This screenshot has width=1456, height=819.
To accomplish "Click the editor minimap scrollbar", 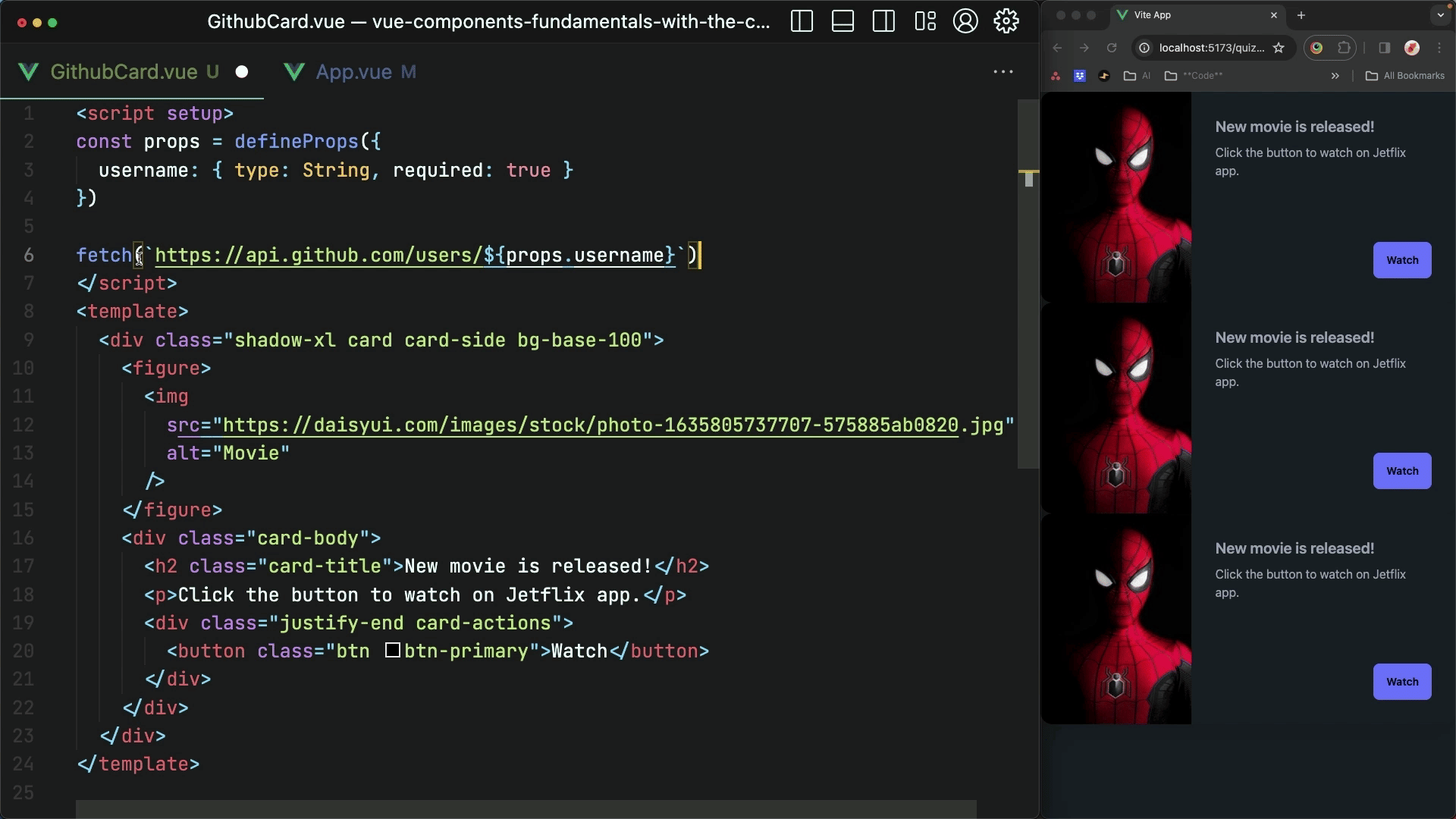I will pyautogui.click(x=1028, y=284).
